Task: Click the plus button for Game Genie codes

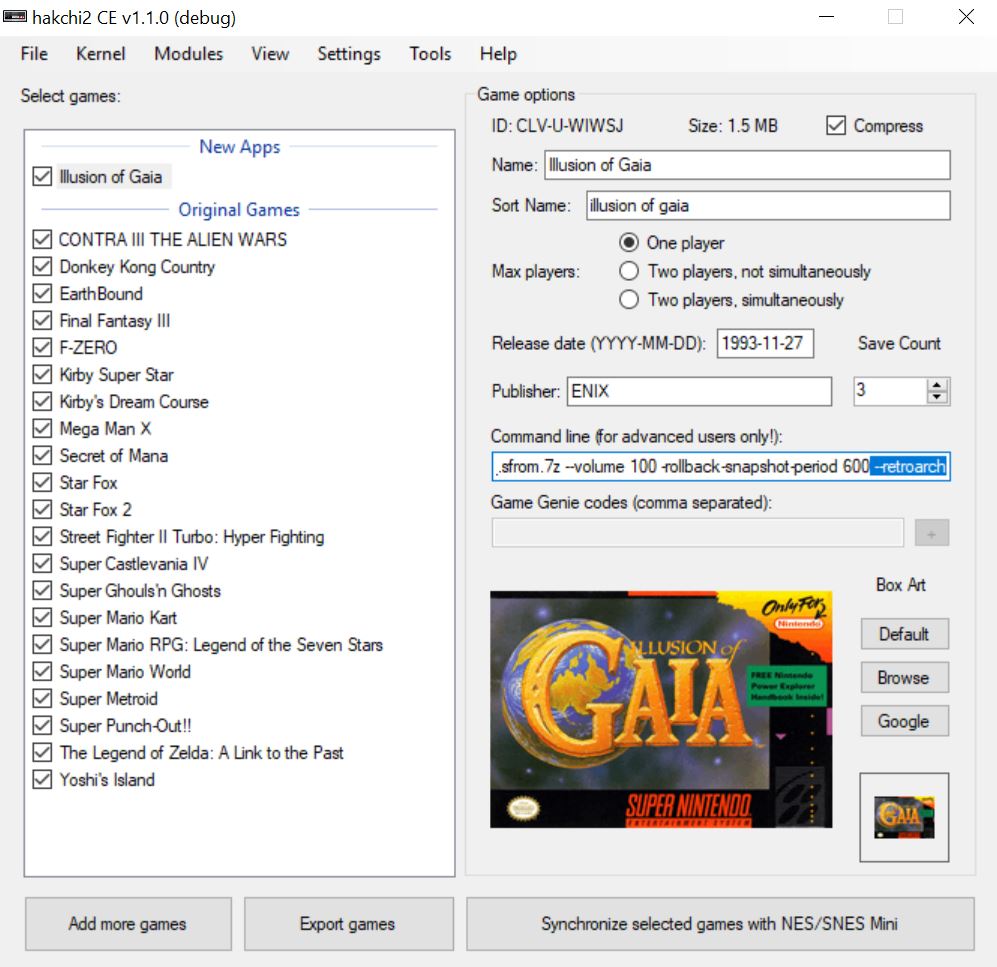Action: coord(932,533)
